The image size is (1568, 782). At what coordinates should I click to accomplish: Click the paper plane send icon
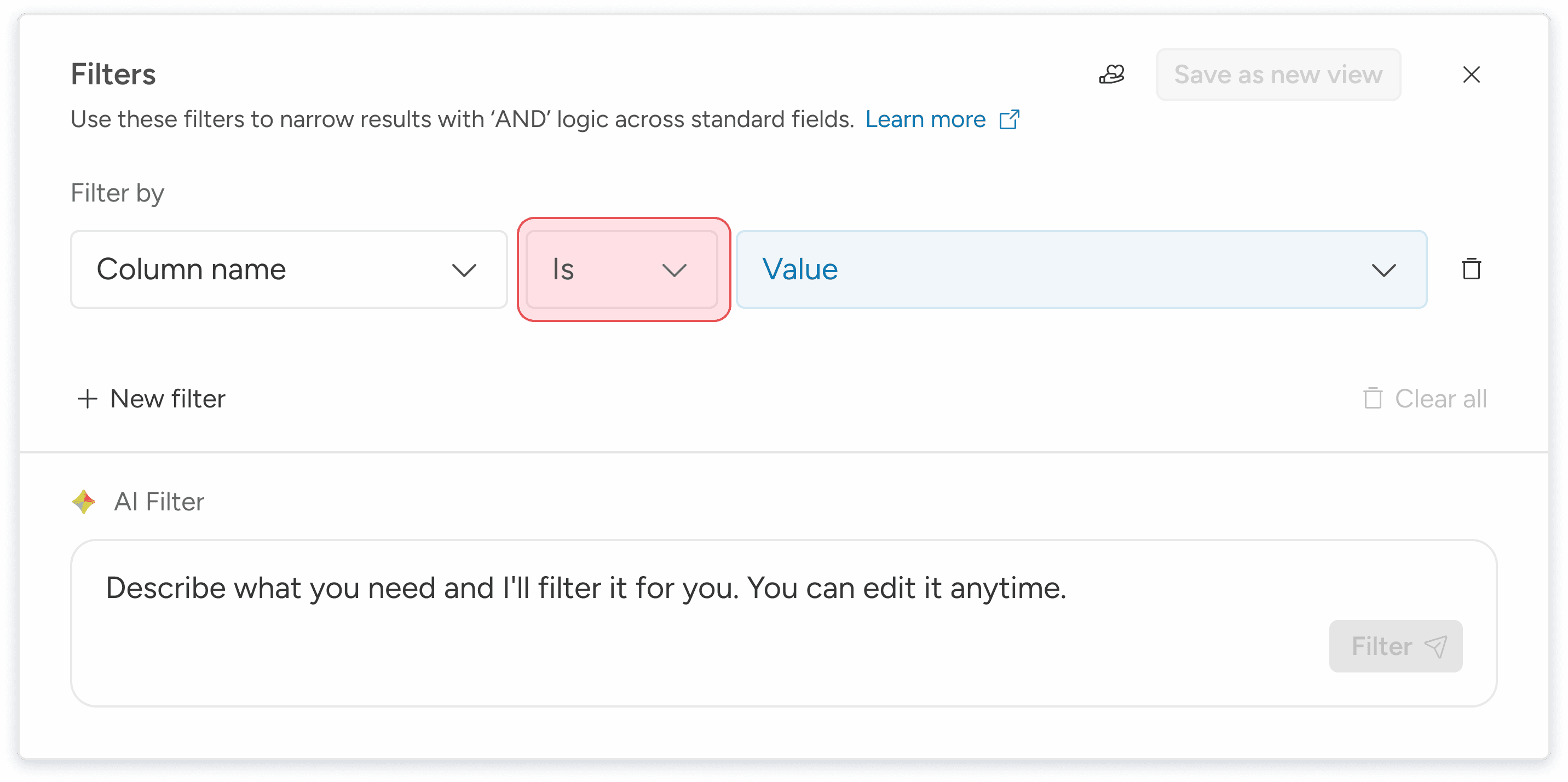tap(1436, 646)
